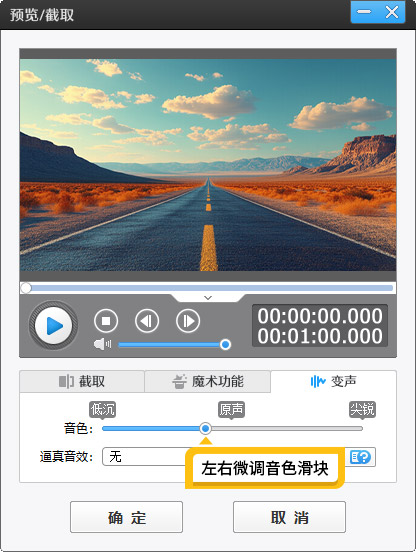Screen dimensions: 416x552
Task: Click the 变声 waveform icon
Action: [317, 381]
